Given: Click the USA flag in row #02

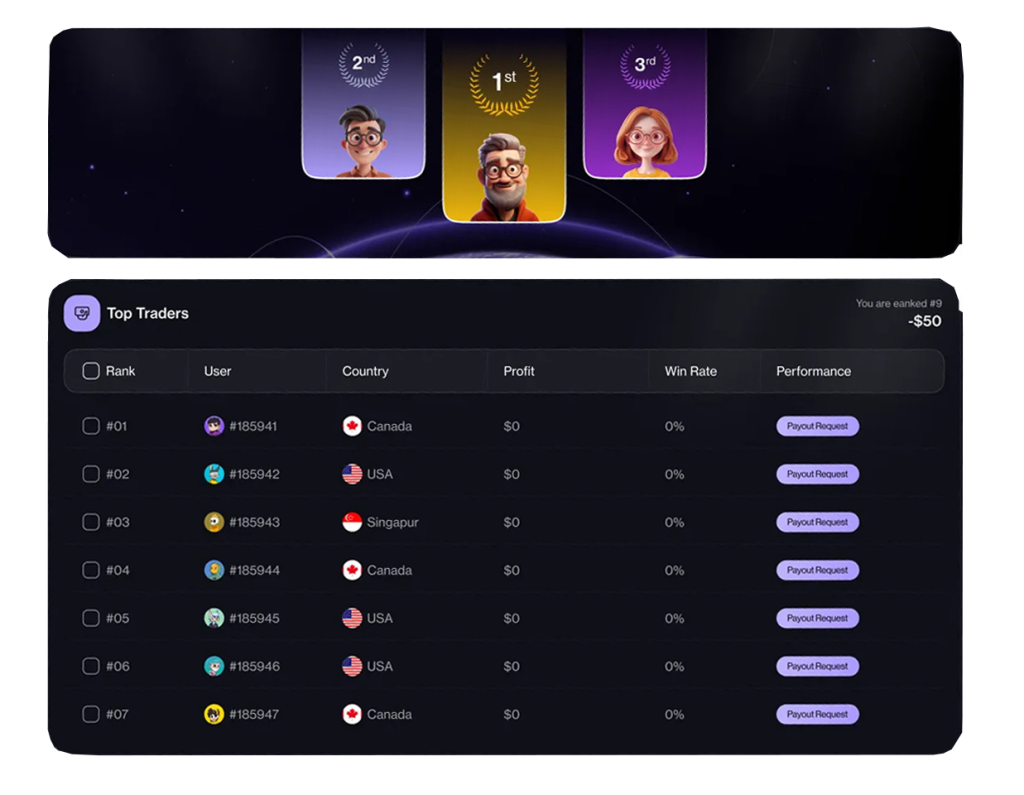Looking at the screenshot, I should 352,474.
